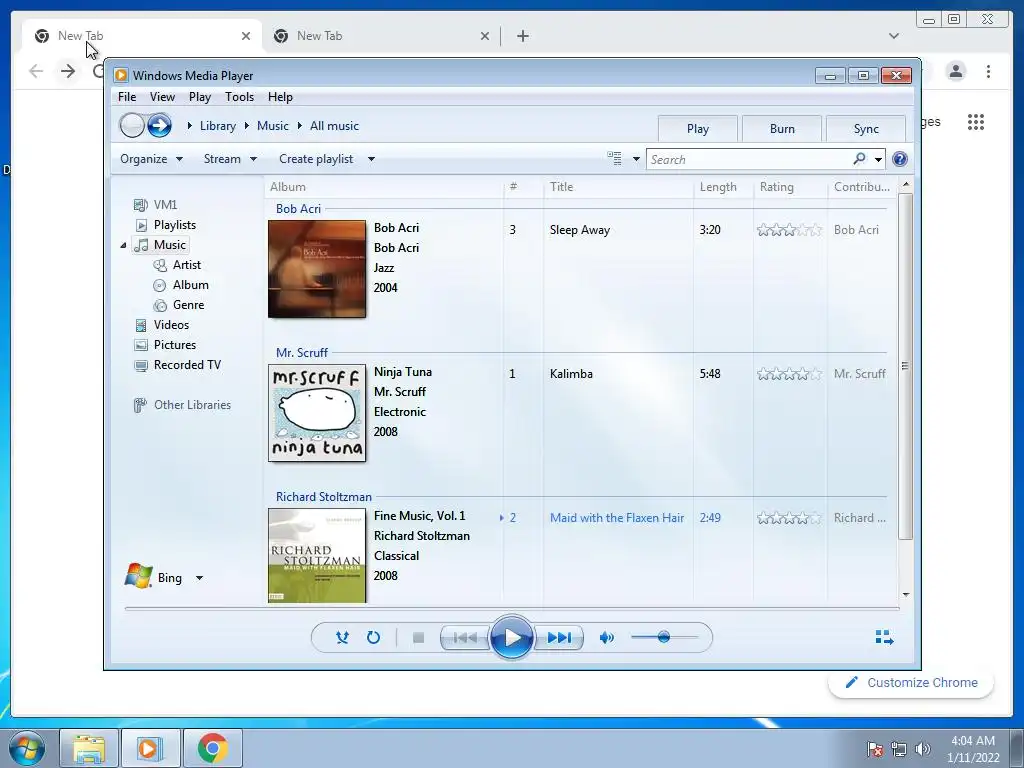Click the seek bar above player controls
1024x768 pixels.
point(512,608)
